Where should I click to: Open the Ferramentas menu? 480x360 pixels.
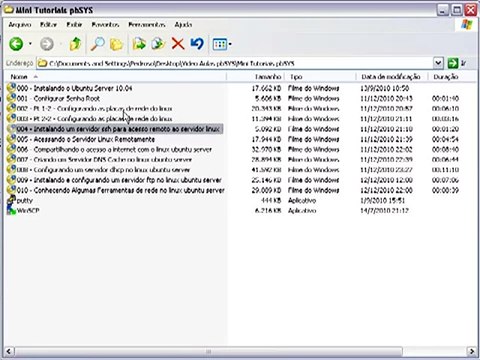pos(147,25)
